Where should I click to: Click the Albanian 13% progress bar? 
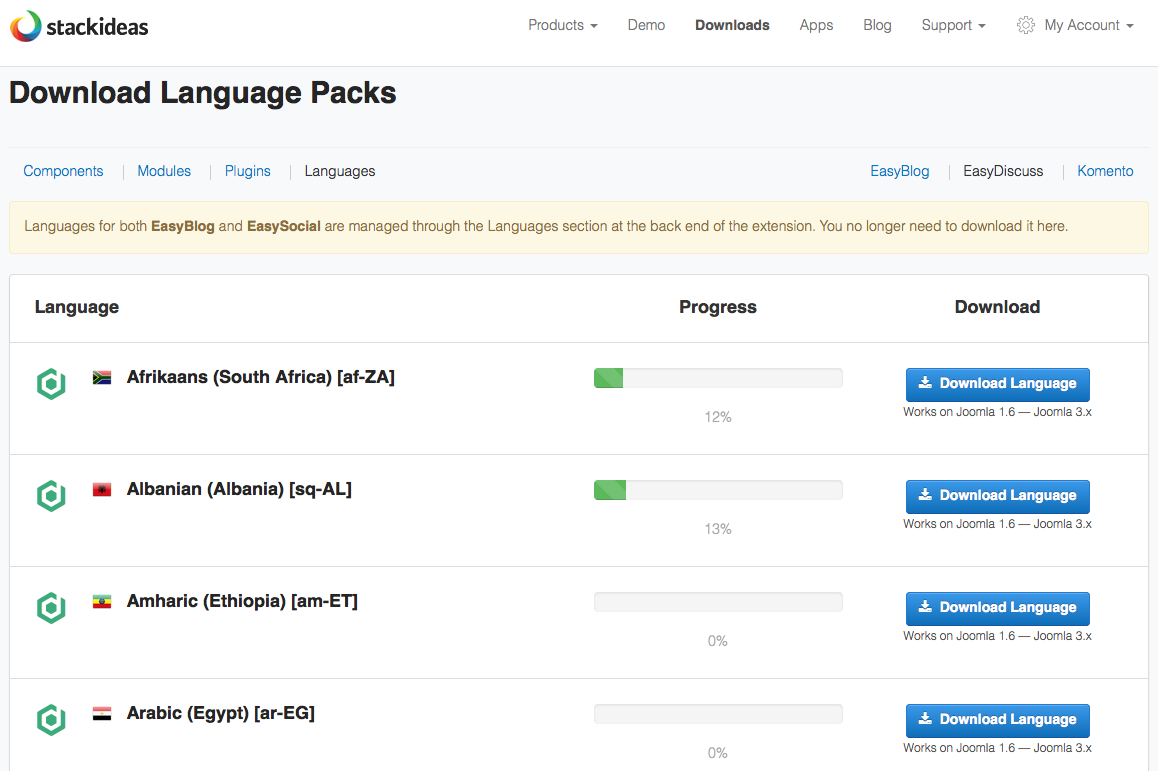718,490
